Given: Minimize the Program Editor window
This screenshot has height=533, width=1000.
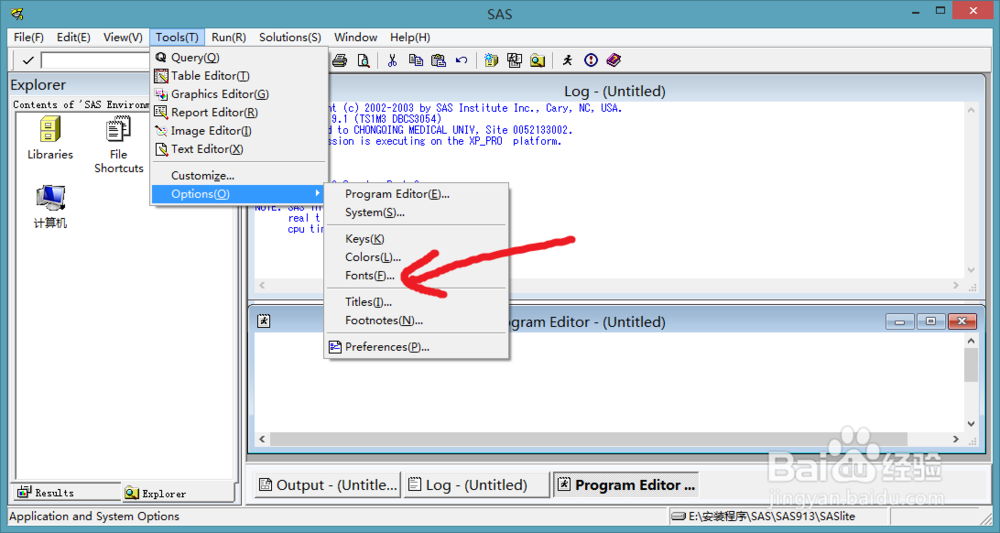Looking at the screenshot, I should point(900,321).
